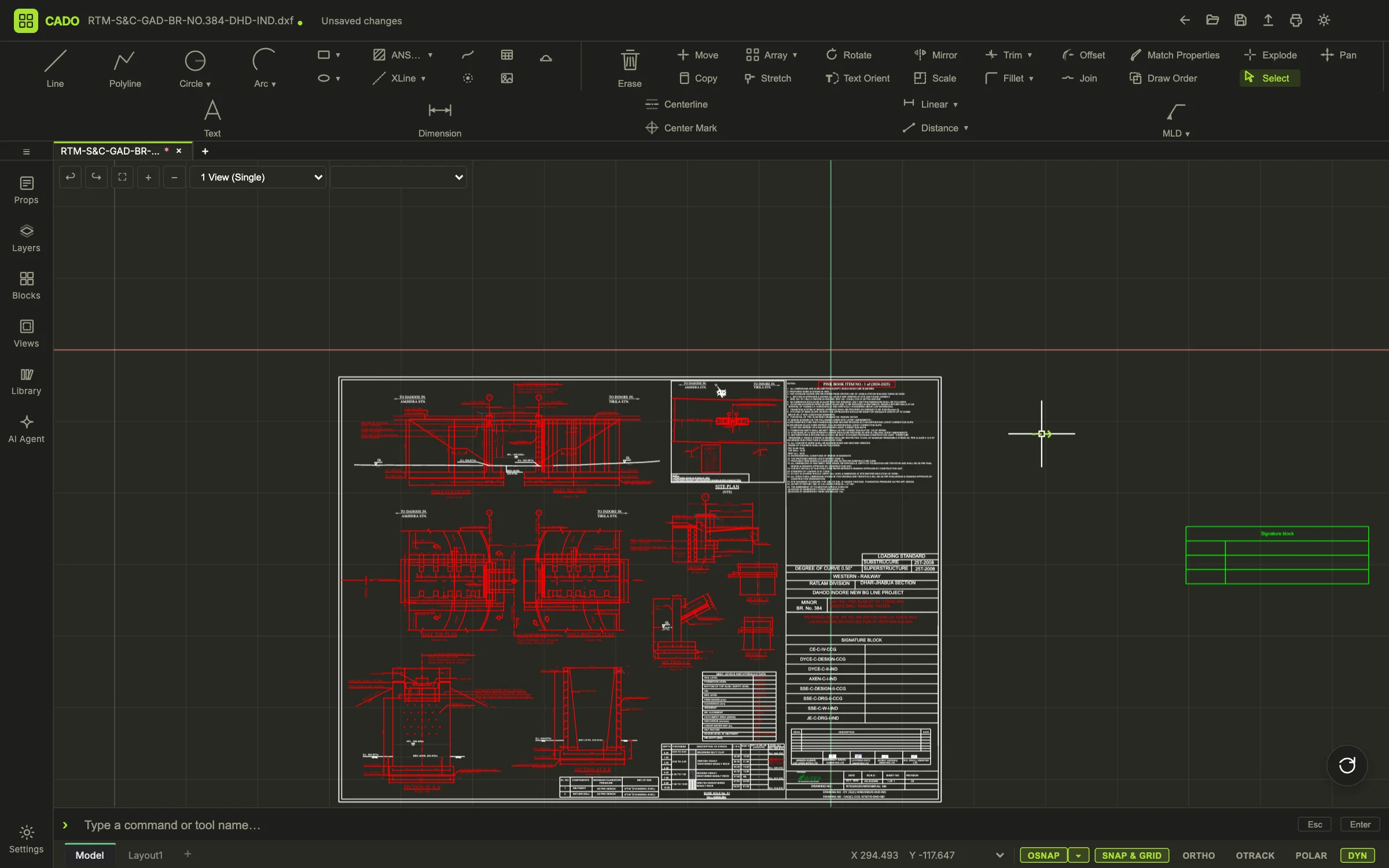Activate the Pan tool
This screenshot has width=1389, height=868.
point(1338,55)
